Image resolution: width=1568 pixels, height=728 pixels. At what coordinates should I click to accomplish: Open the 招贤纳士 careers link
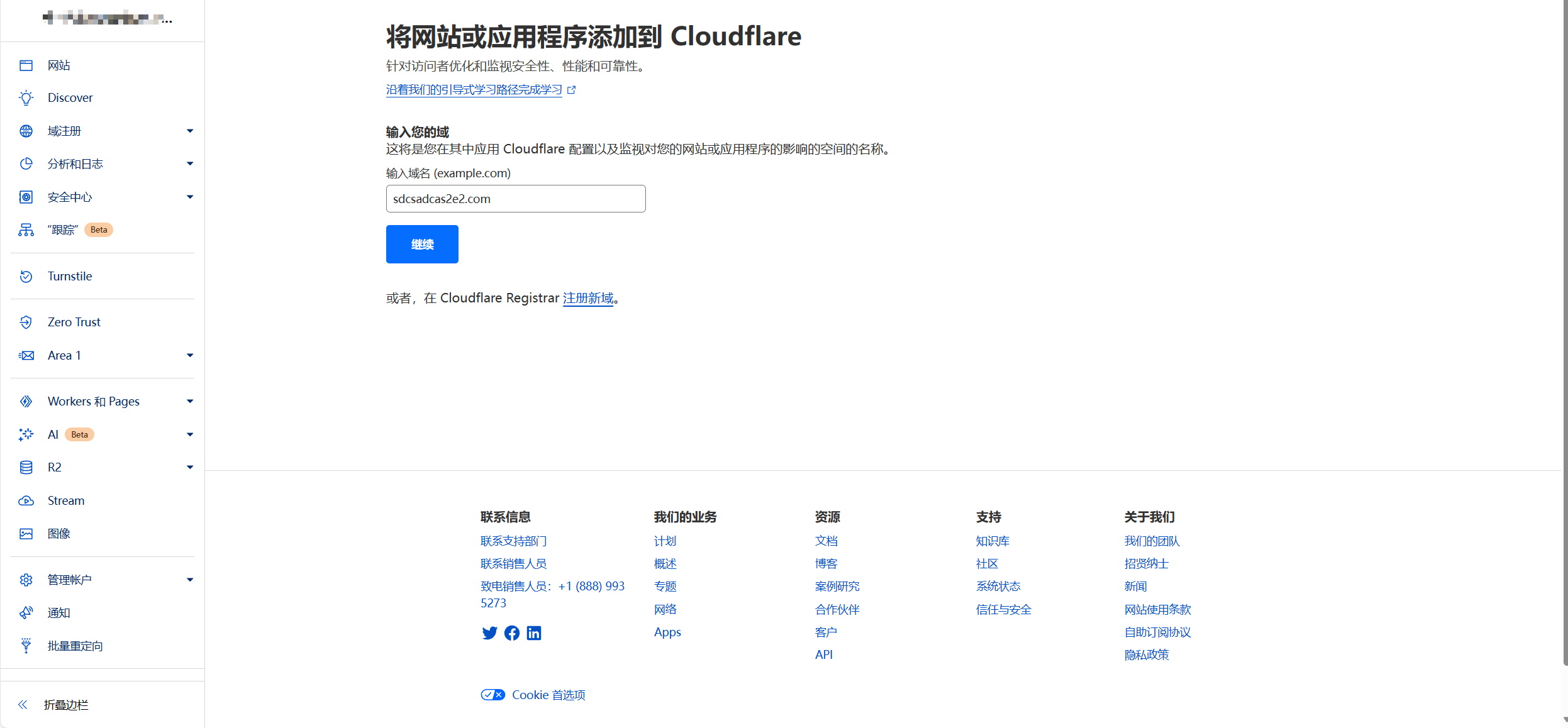[1147, 564]
